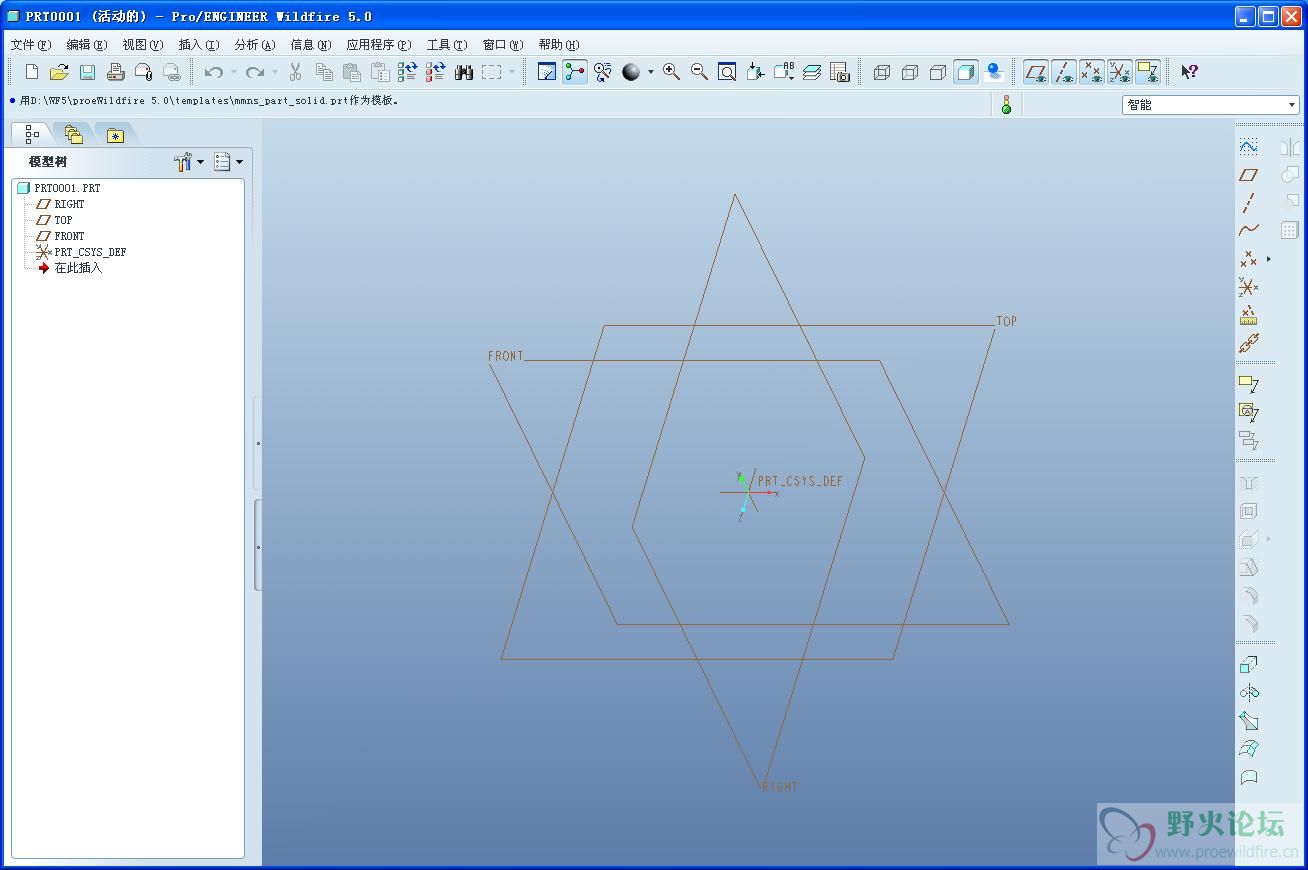Click the Refit to screen icon

tap(727, 72)
